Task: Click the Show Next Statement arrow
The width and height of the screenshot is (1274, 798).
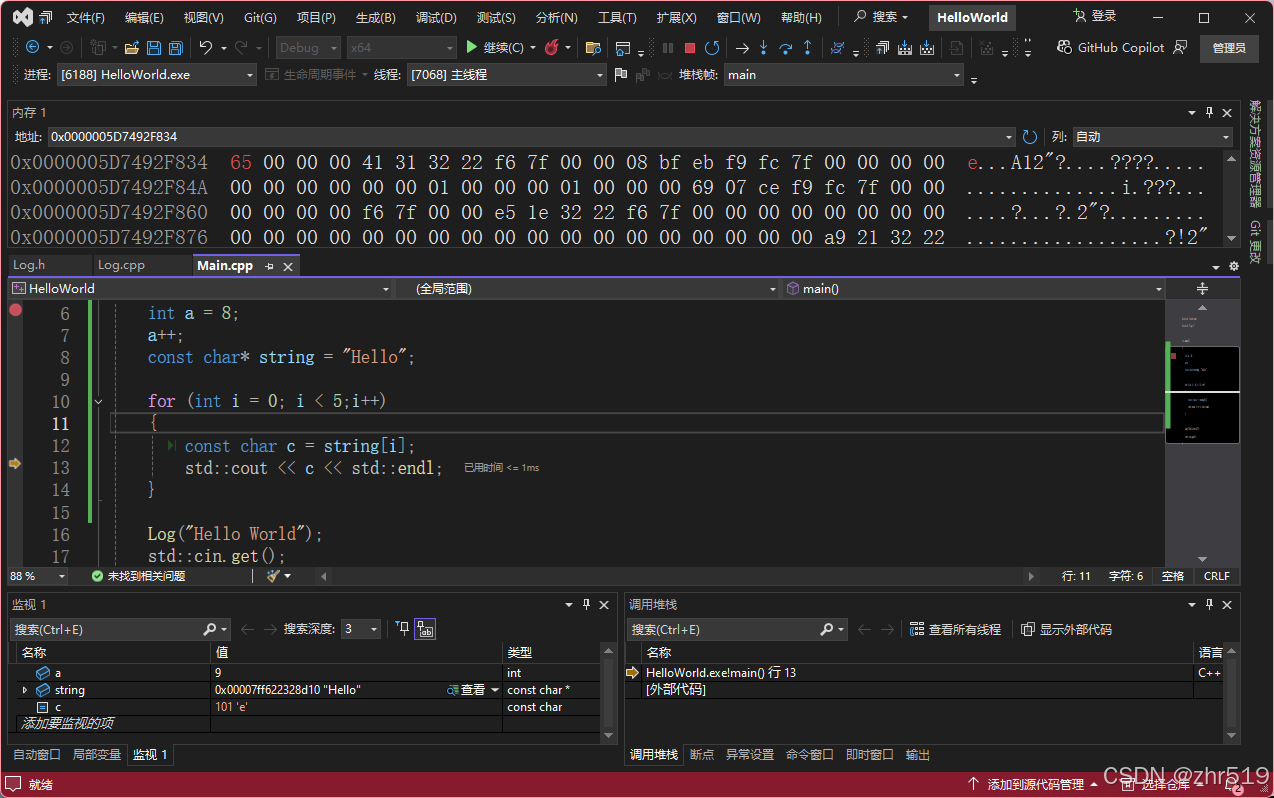Action: pos(741,47)
